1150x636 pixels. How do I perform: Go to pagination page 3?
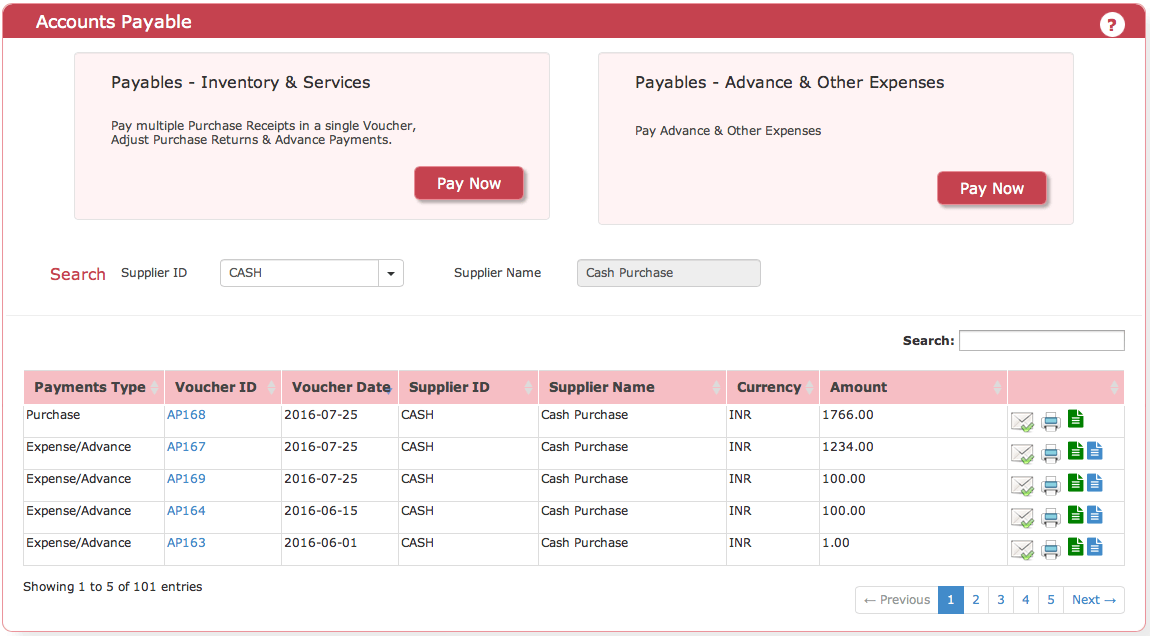[1000, 600]
